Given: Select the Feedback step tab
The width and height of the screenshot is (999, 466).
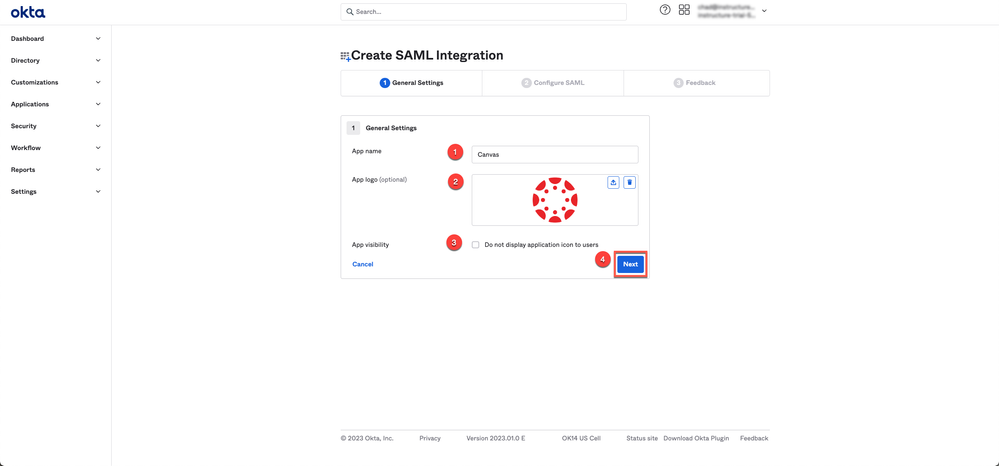Looking at the screenshot, I should 695,83.
